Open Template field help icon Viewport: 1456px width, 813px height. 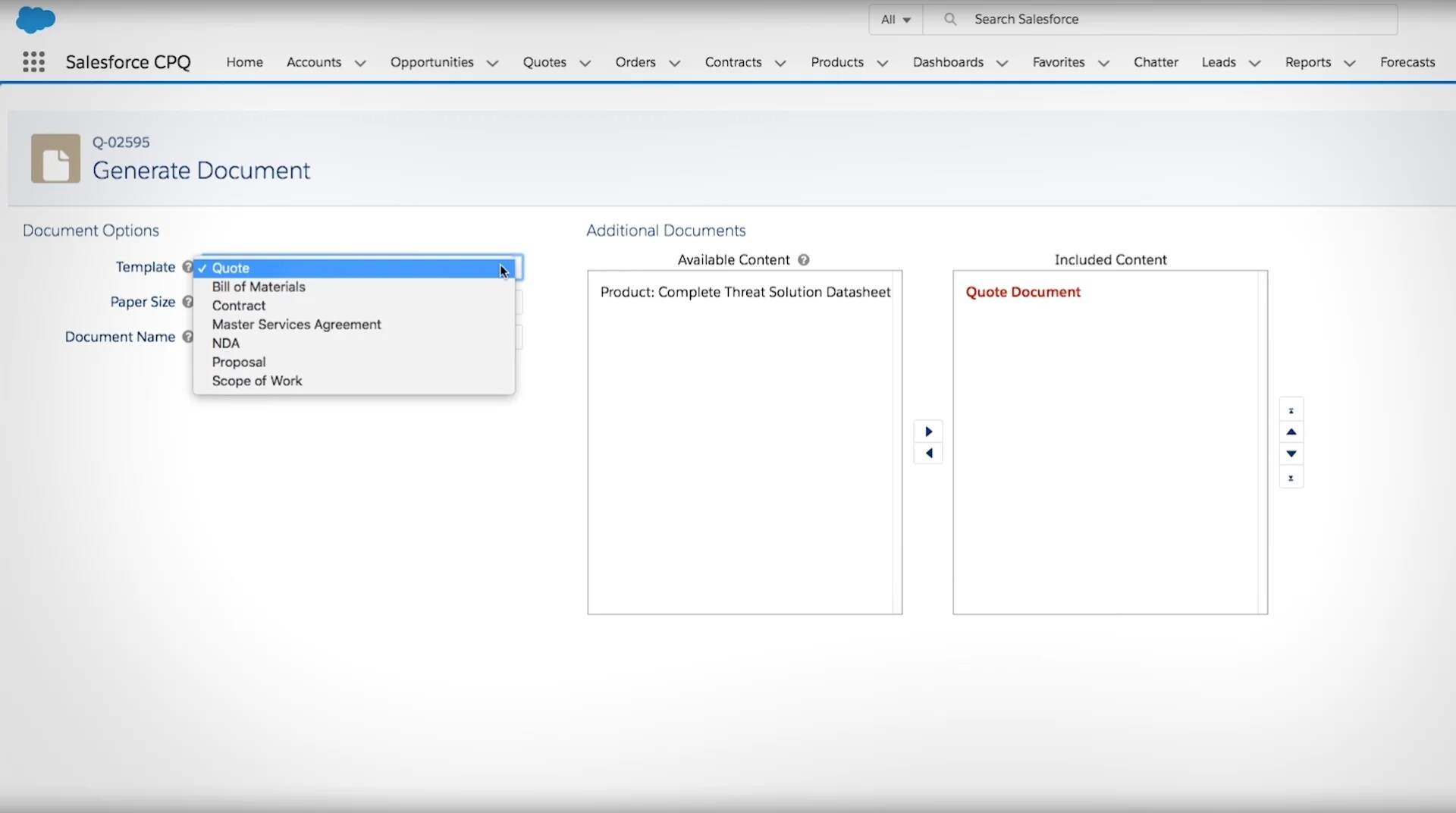(187, 267)
